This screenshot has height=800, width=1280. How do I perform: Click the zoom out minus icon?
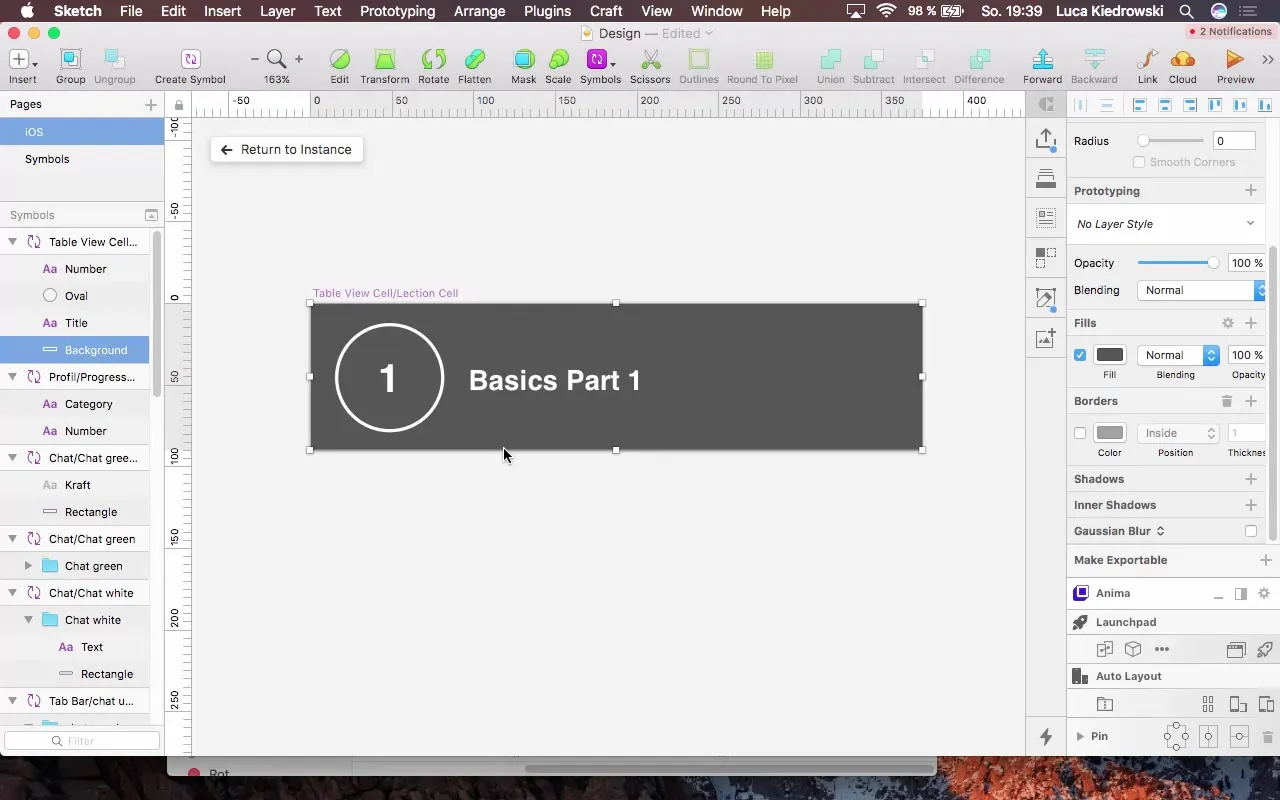point(255,60)
